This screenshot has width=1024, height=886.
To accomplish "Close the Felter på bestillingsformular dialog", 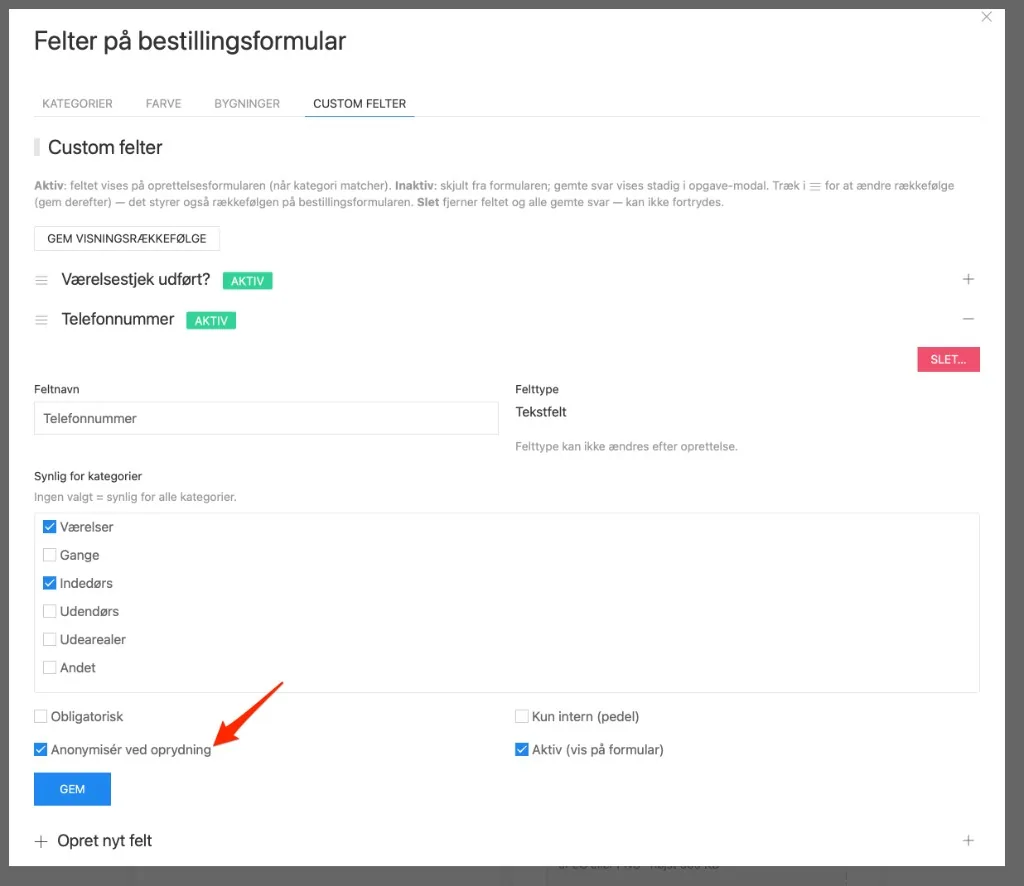I will click(986, 17).
